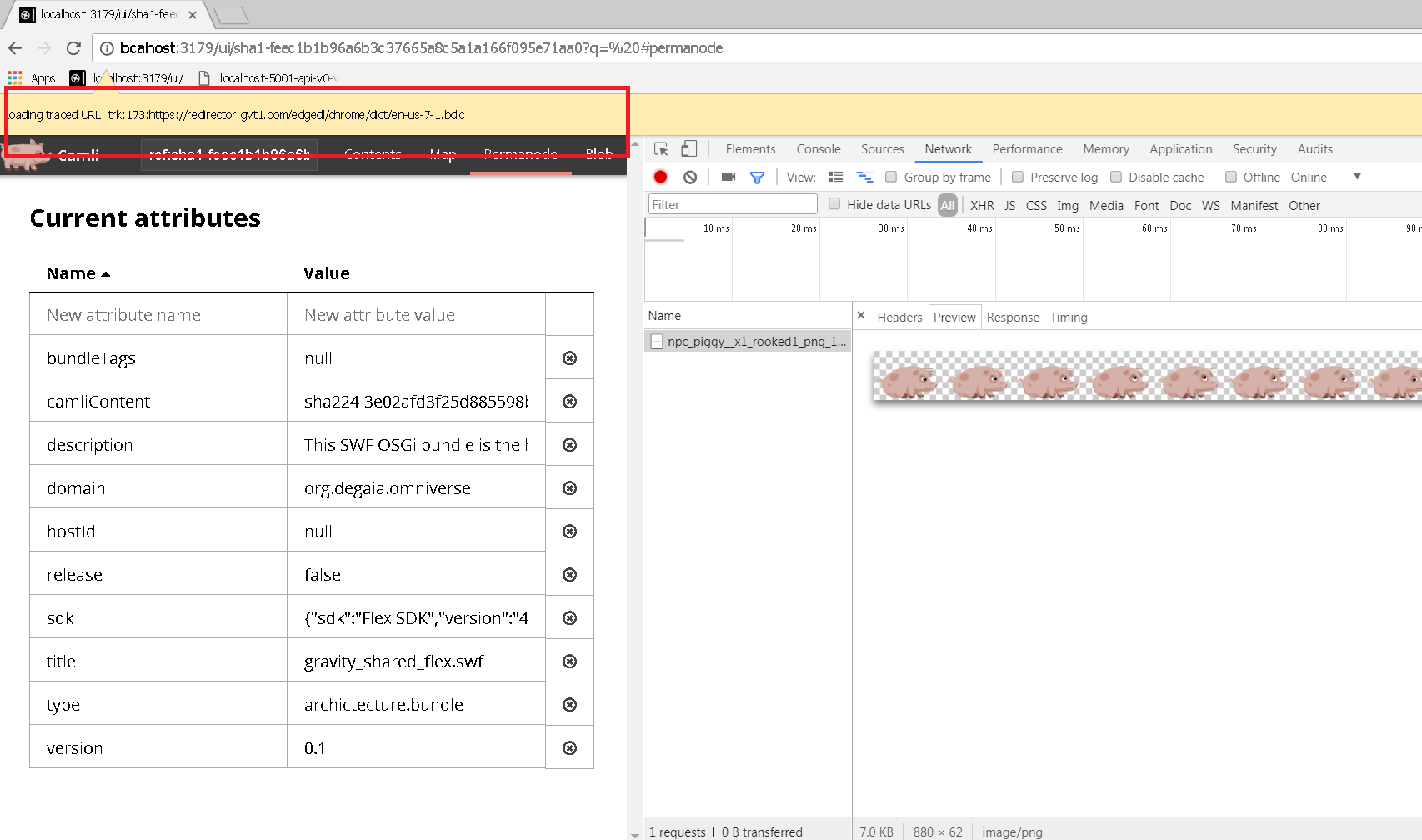The height and width of the screenshot is (840, 1422).
Task: Open the Elements panel tab
Action: click(x=750, y=149)
